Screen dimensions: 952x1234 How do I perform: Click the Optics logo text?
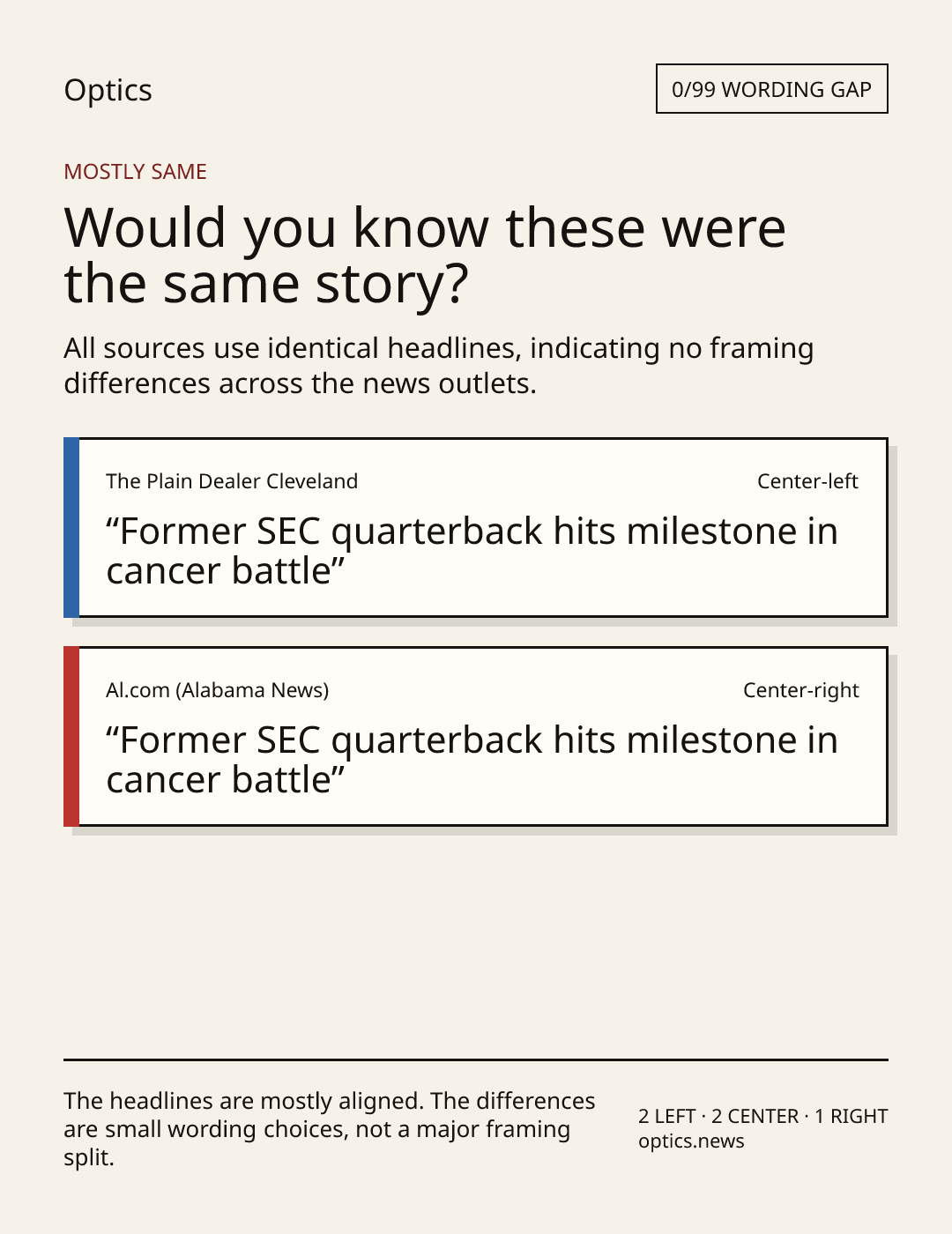click(x=108, y=91)
